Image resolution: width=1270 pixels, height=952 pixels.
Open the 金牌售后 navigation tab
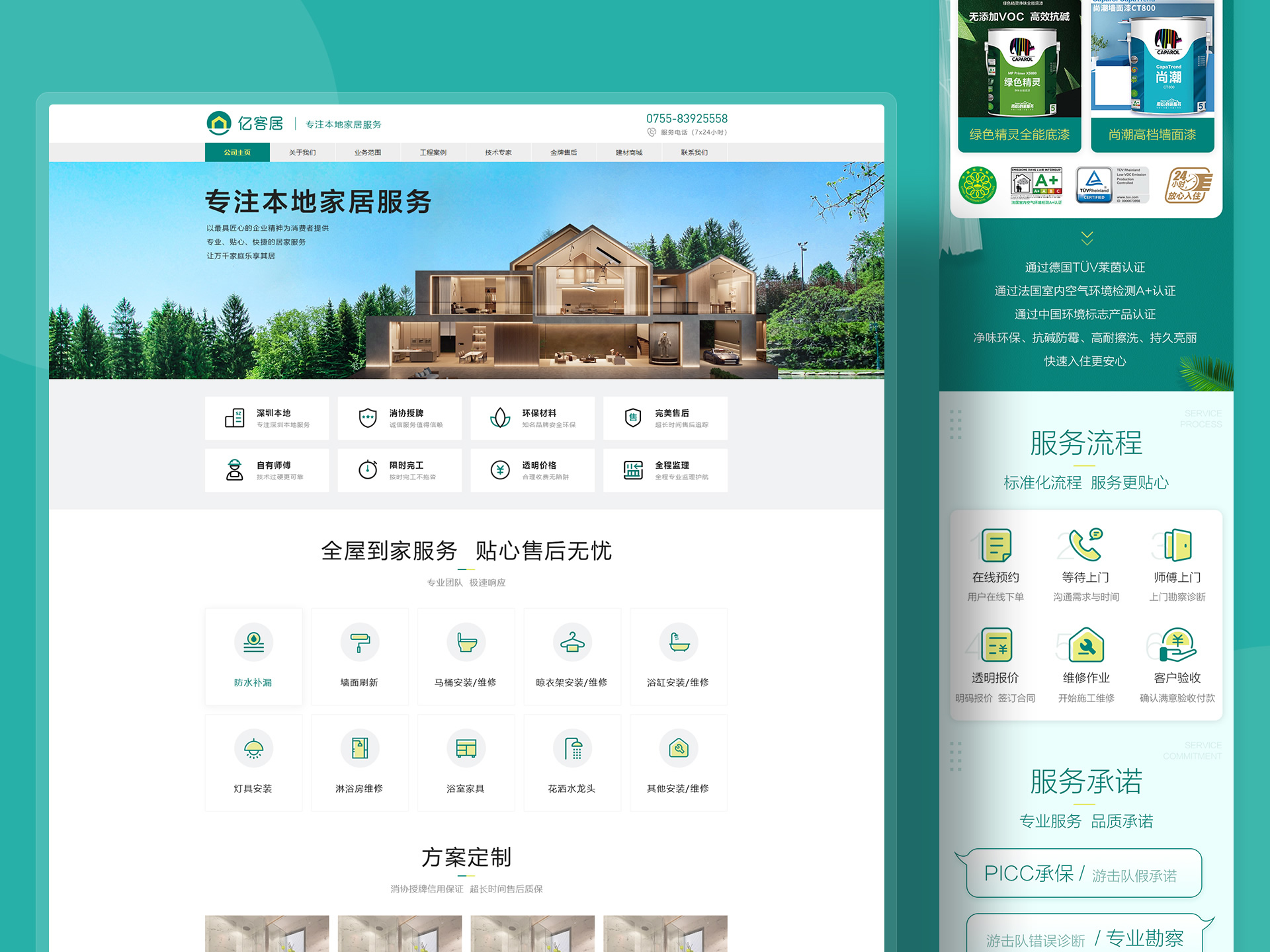click(564, 153)
